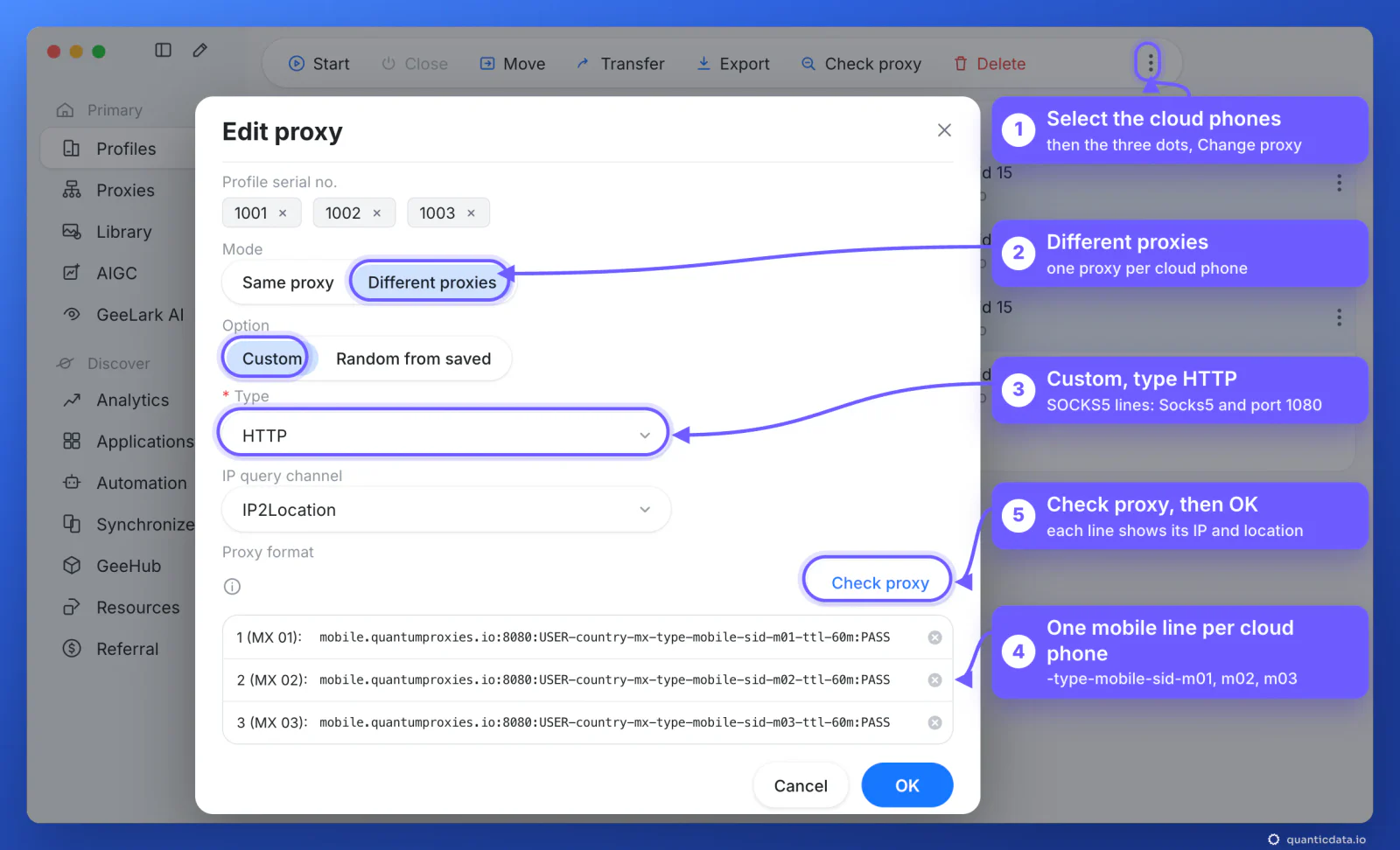Remove profile serial tag 1003
Image resolution: width=1400 pixels, height=850 pixels.
click(x=471, y=213)
